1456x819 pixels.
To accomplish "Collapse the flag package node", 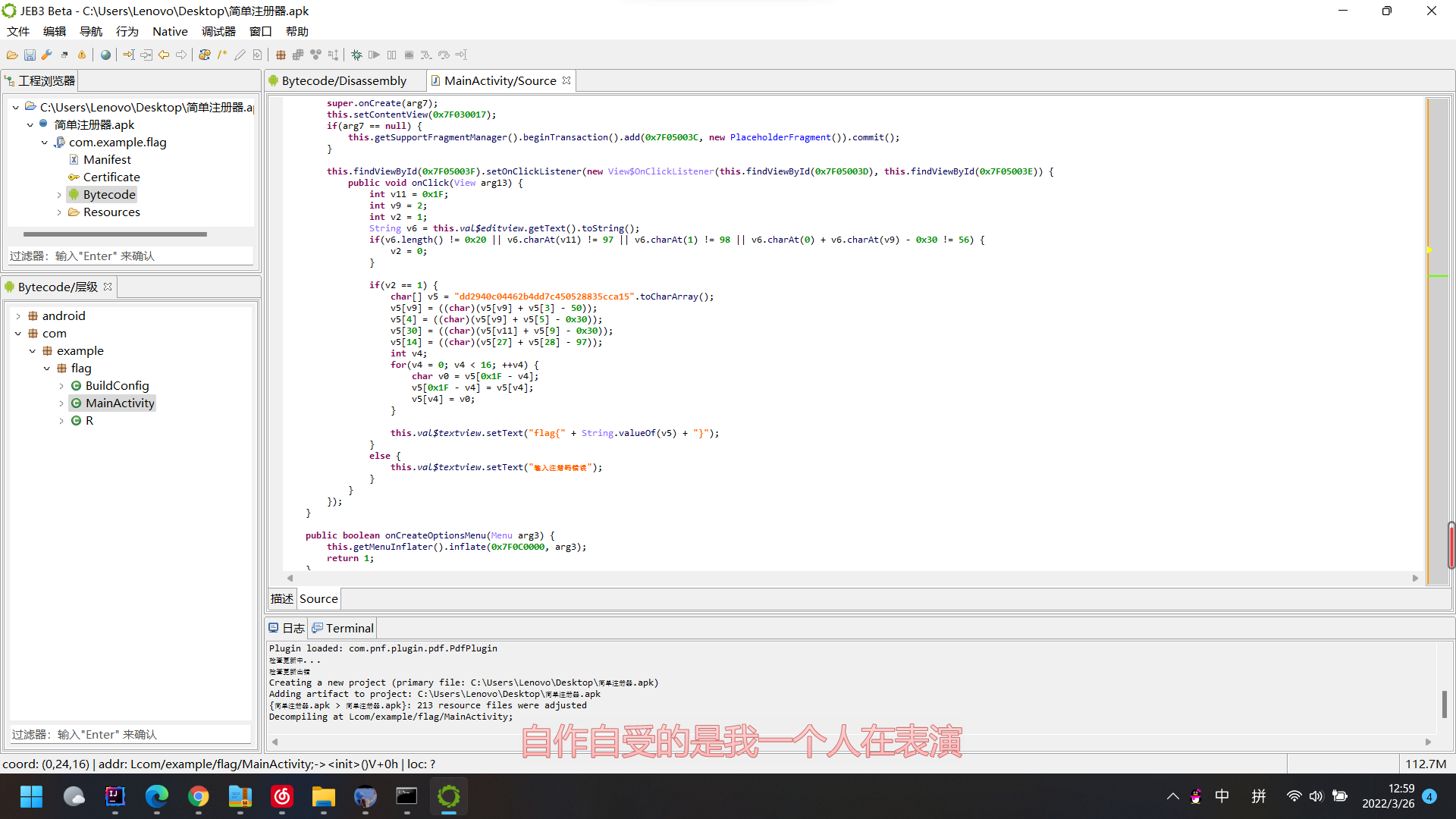I will tap(47, 369).
